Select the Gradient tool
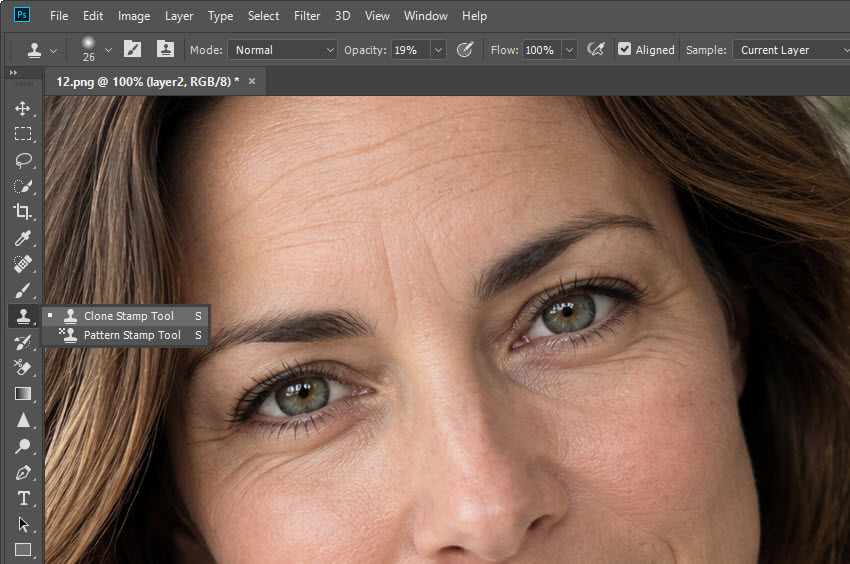850x564 pixels. 22,394
